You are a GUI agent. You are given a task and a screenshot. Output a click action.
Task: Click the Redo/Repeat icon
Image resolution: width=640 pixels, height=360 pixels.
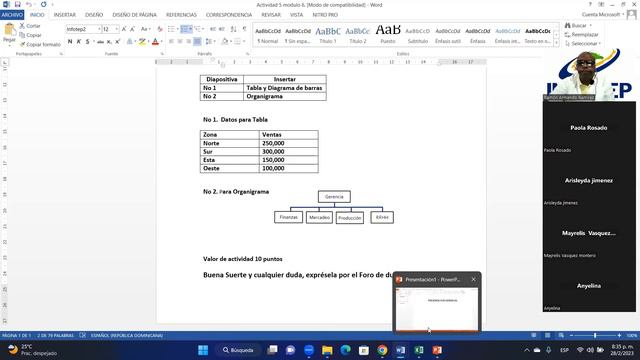(44, 4)
